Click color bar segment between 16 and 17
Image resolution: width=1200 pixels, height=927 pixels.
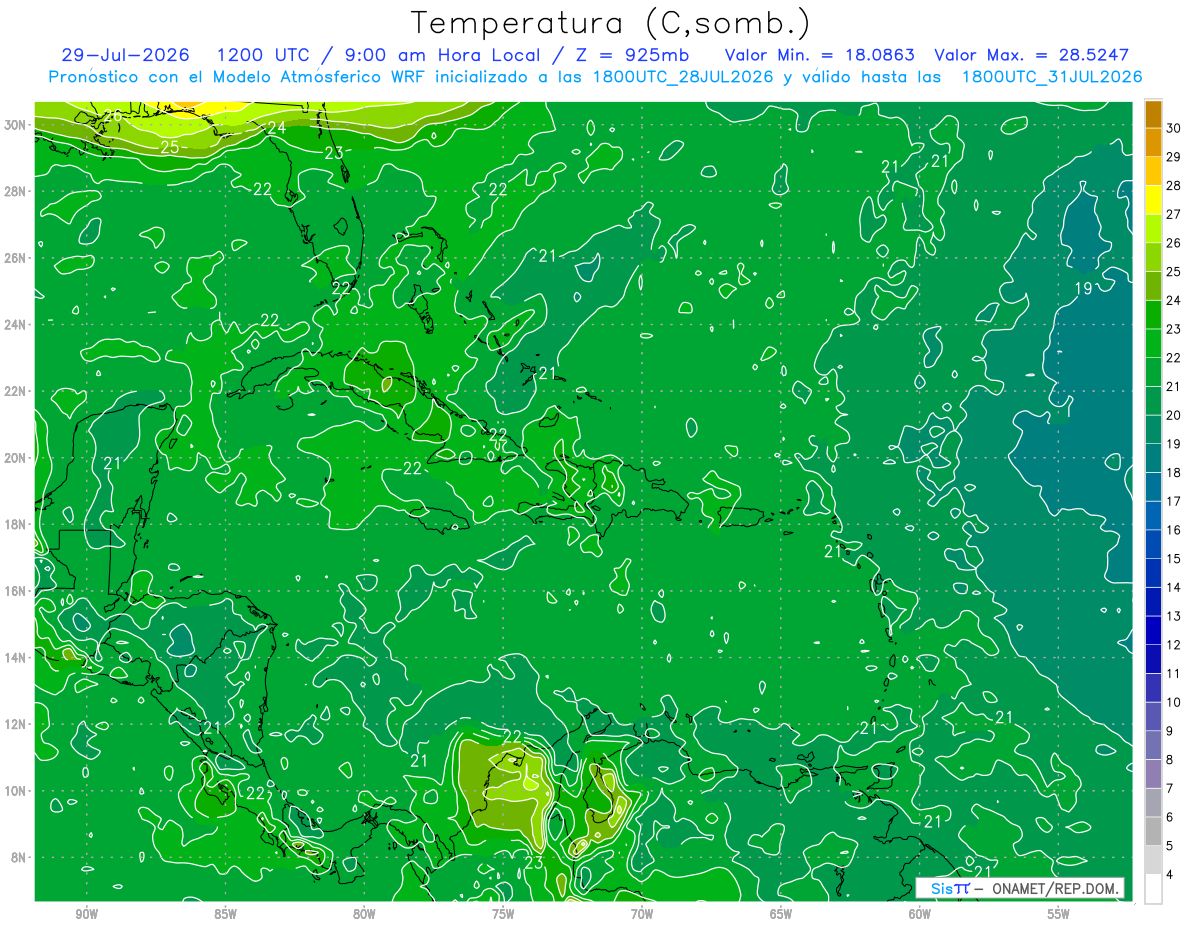(1153, 515)
